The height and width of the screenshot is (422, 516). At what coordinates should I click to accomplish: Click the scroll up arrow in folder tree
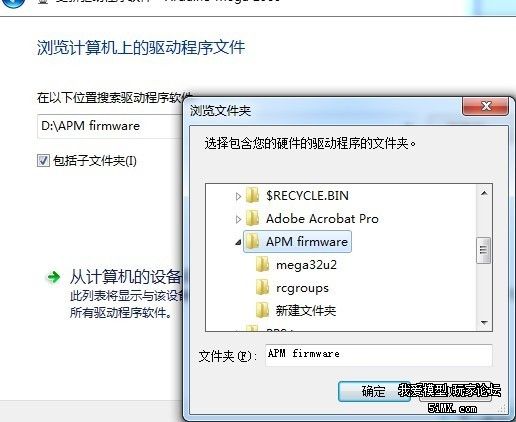coord(484,193)
